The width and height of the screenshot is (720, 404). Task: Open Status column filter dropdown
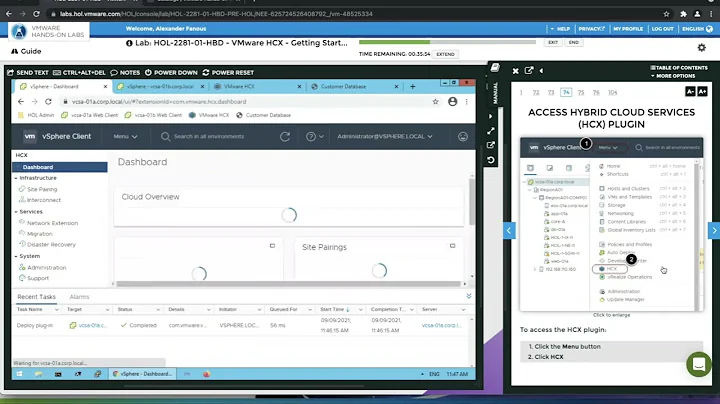pyautogui.click(x=158, y=309)
